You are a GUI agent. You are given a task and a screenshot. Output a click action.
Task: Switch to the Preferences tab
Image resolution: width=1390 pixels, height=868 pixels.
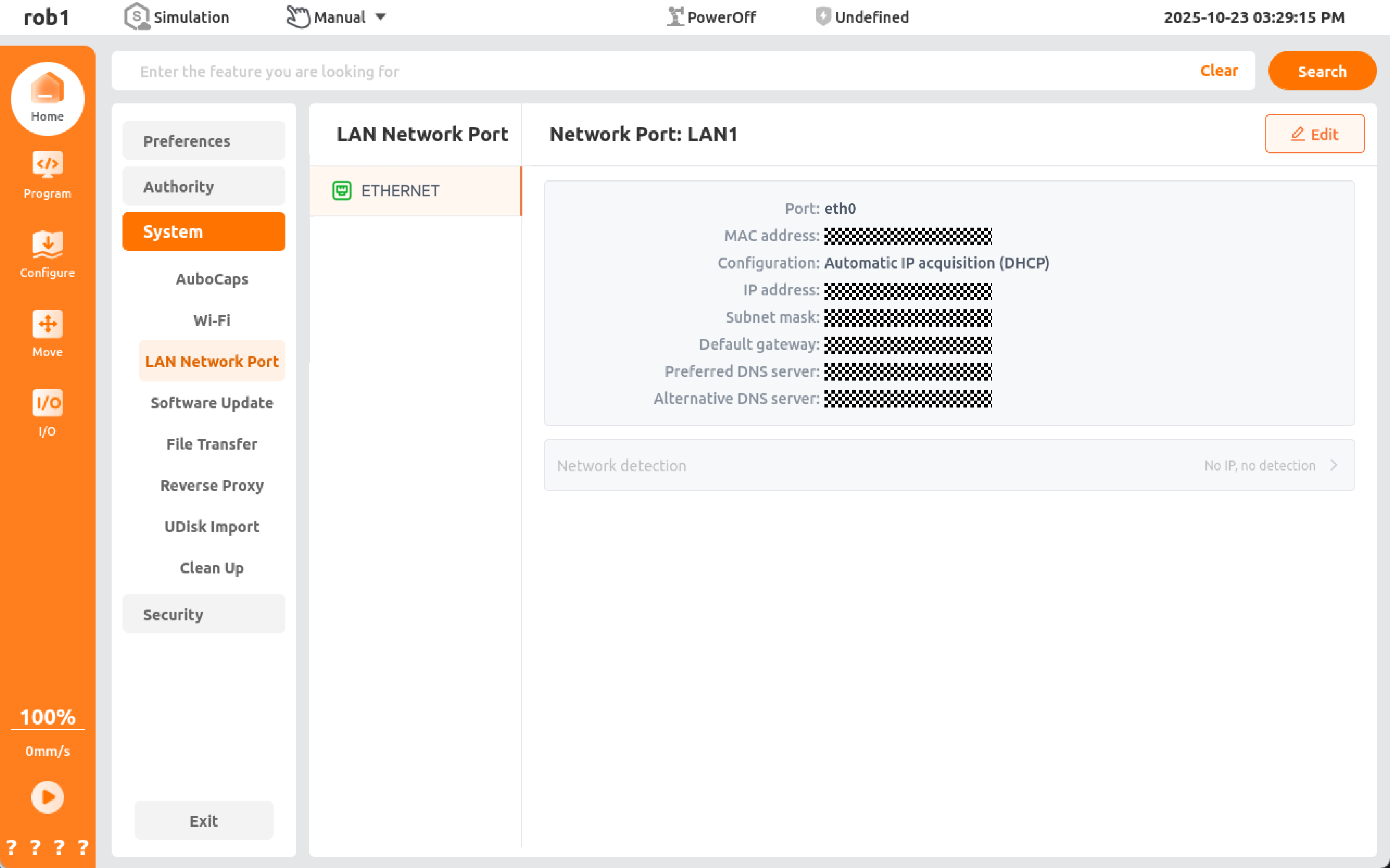pyautogui.click(x=203, y=141)
